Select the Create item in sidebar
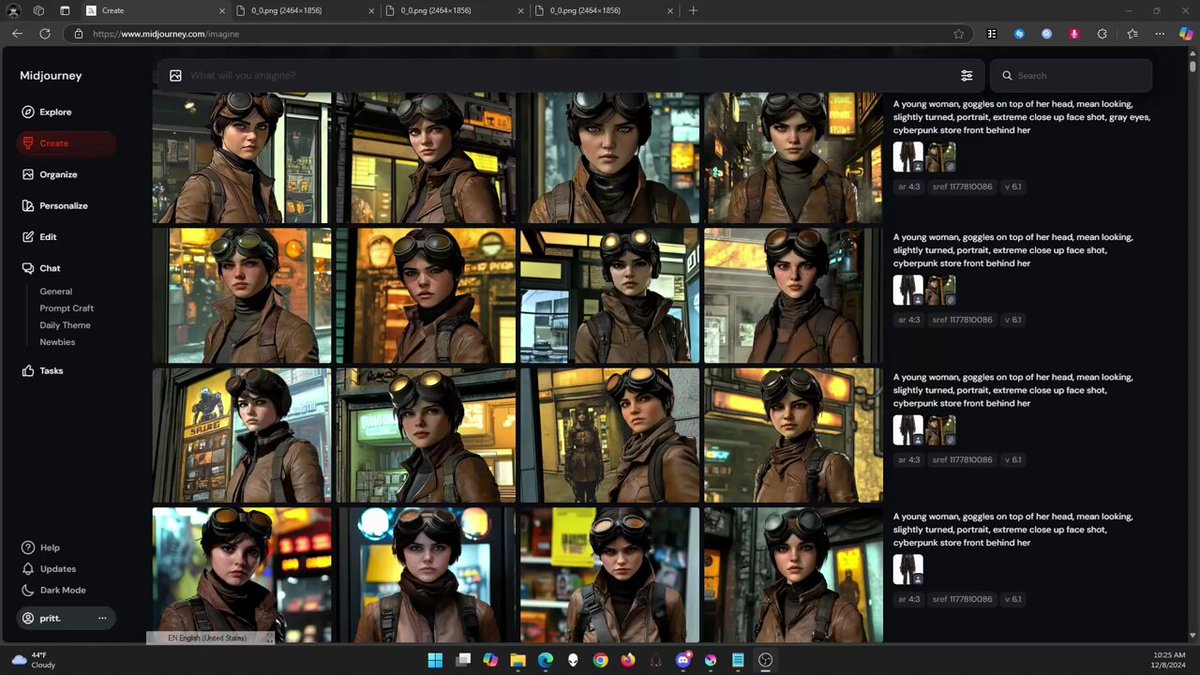This screenshot has width=1200, height=675. (x=66, y=143)
